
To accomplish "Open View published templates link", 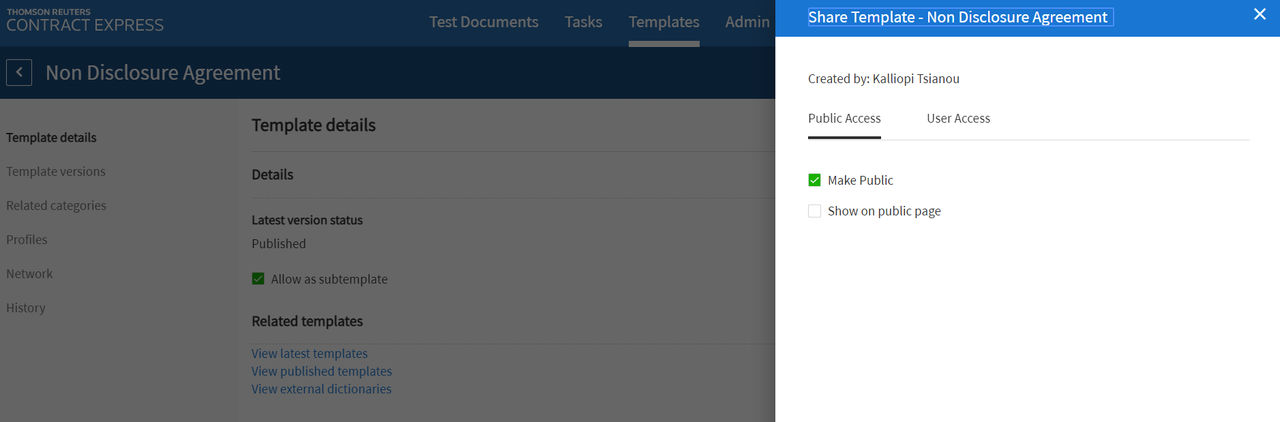I will click(x=322, y=372).
